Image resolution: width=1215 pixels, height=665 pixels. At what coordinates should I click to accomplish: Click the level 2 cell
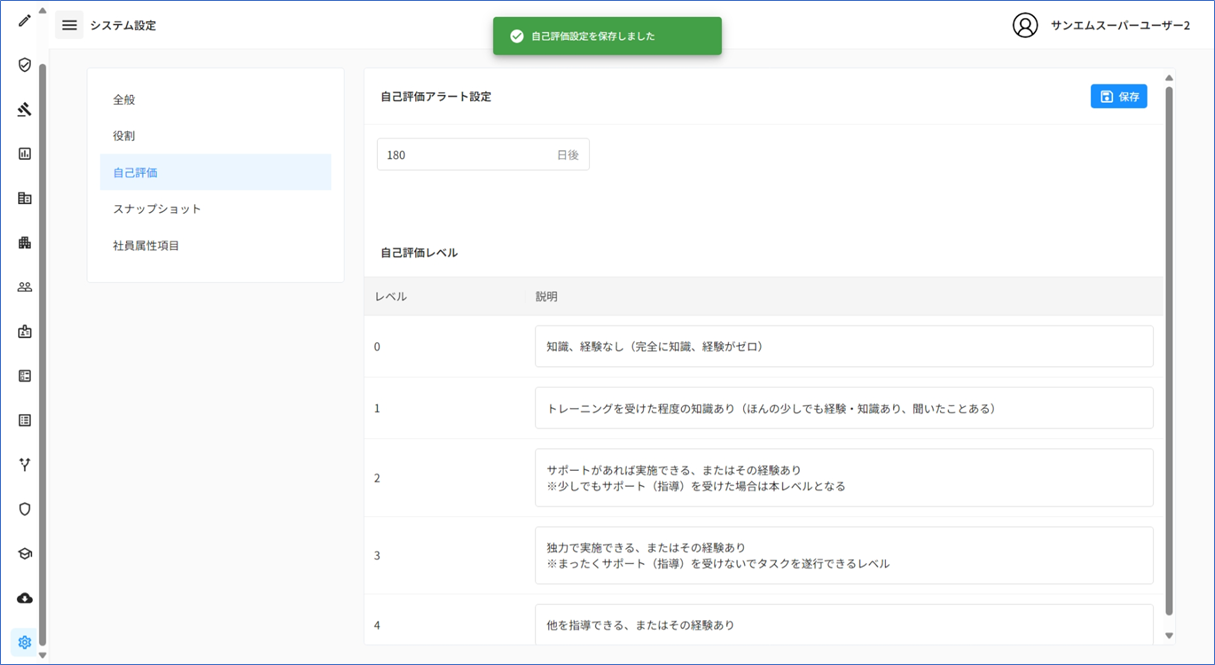tap(377, 479)
